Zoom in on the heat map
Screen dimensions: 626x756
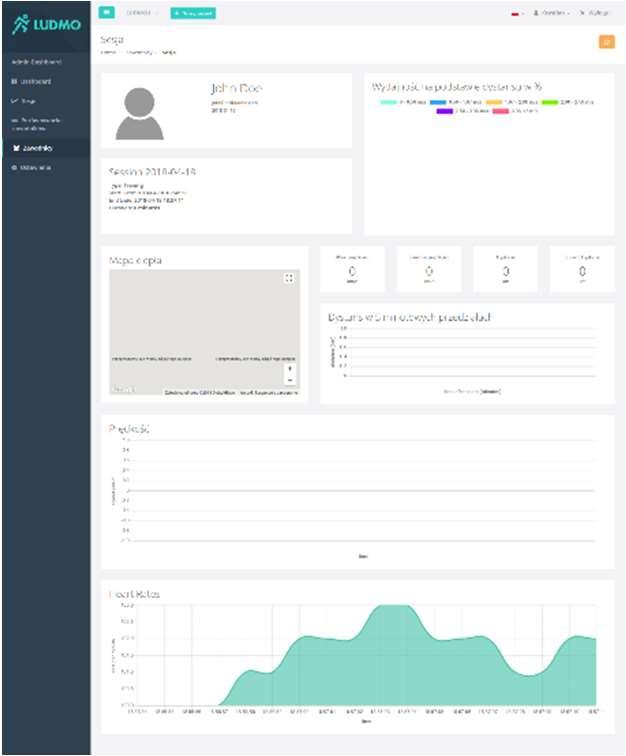point(290,369)
